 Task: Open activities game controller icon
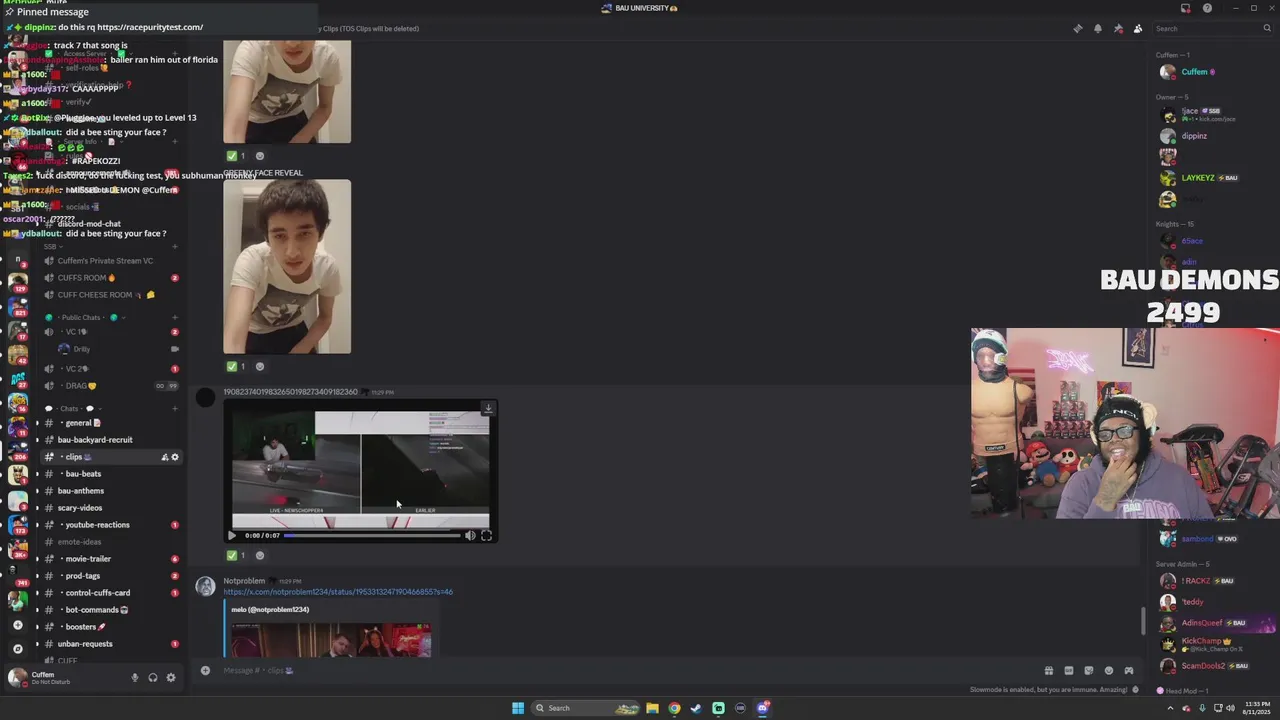tap(1129, 670)
